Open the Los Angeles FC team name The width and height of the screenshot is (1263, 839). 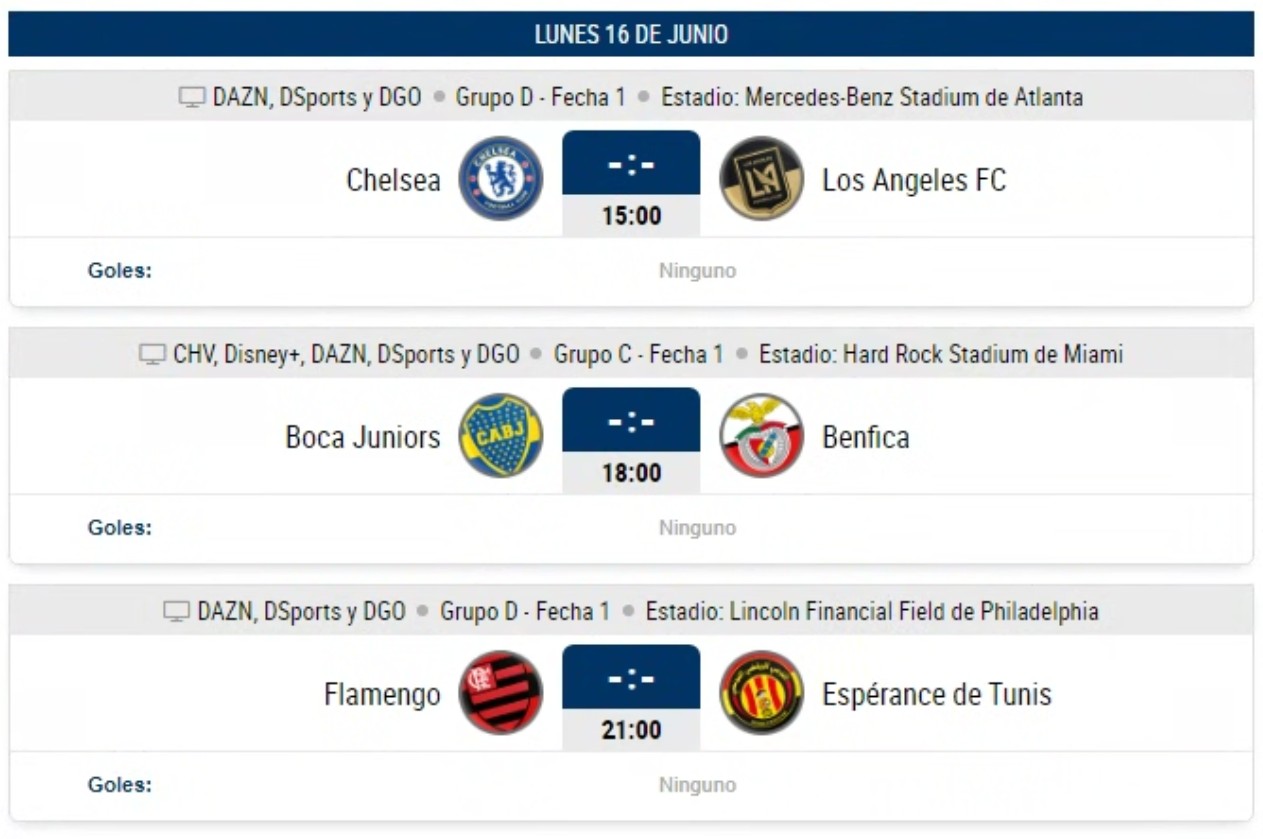[x=914, y=180]
